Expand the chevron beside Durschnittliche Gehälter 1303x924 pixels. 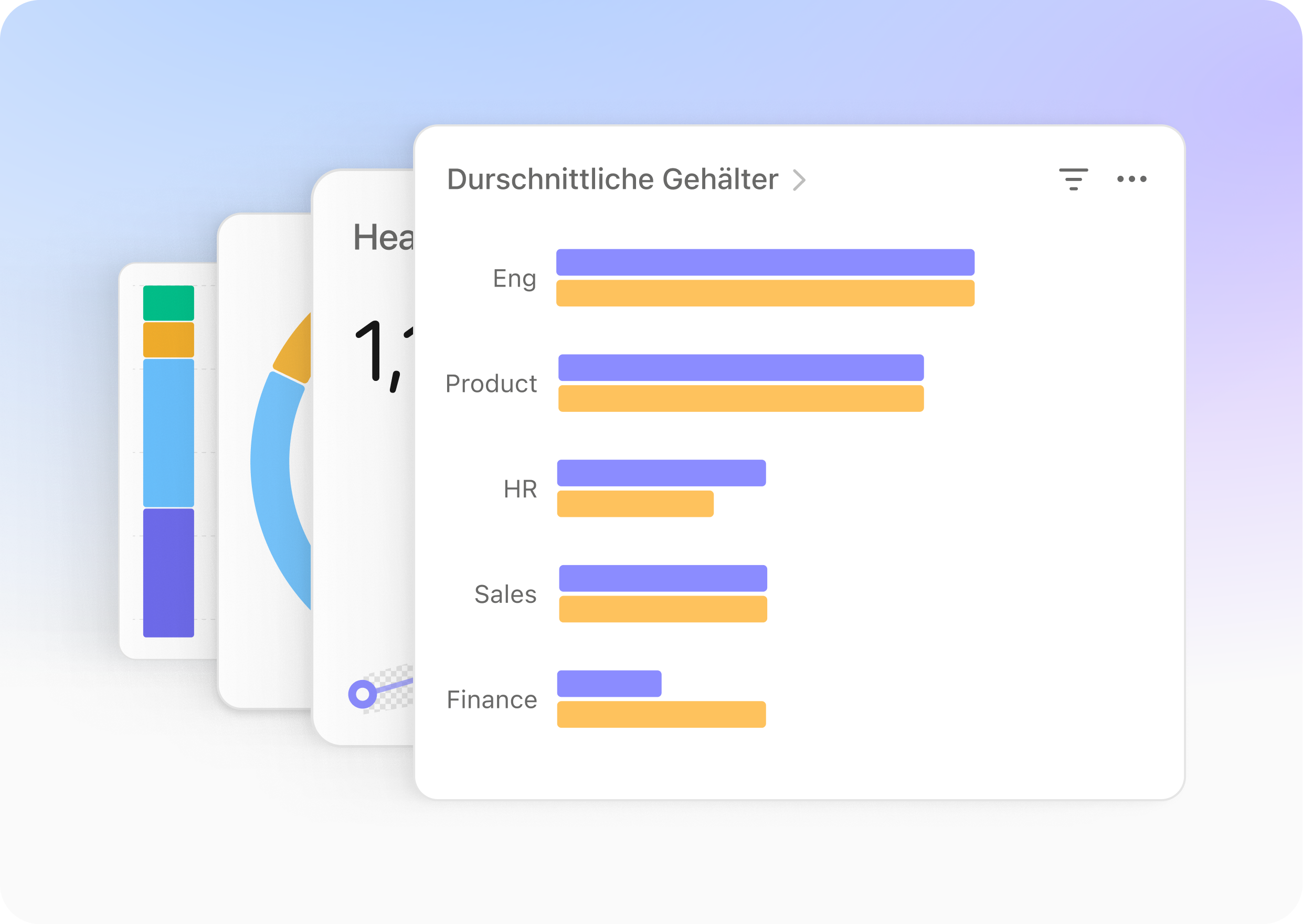tap(799, 180)
